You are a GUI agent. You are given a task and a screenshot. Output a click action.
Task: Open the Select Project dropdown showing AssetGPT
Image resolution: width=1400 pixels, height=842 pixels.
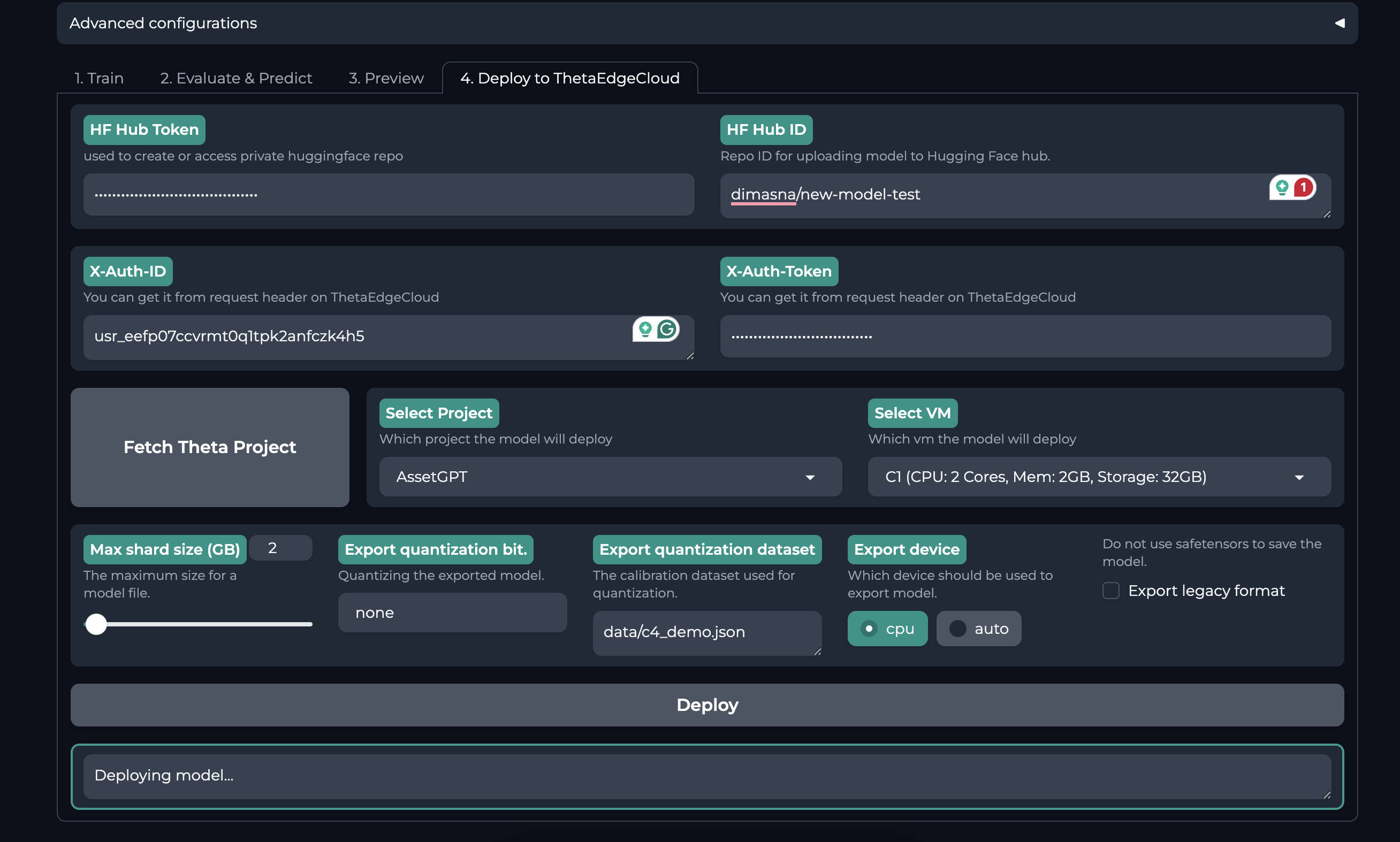coord(610,477)
